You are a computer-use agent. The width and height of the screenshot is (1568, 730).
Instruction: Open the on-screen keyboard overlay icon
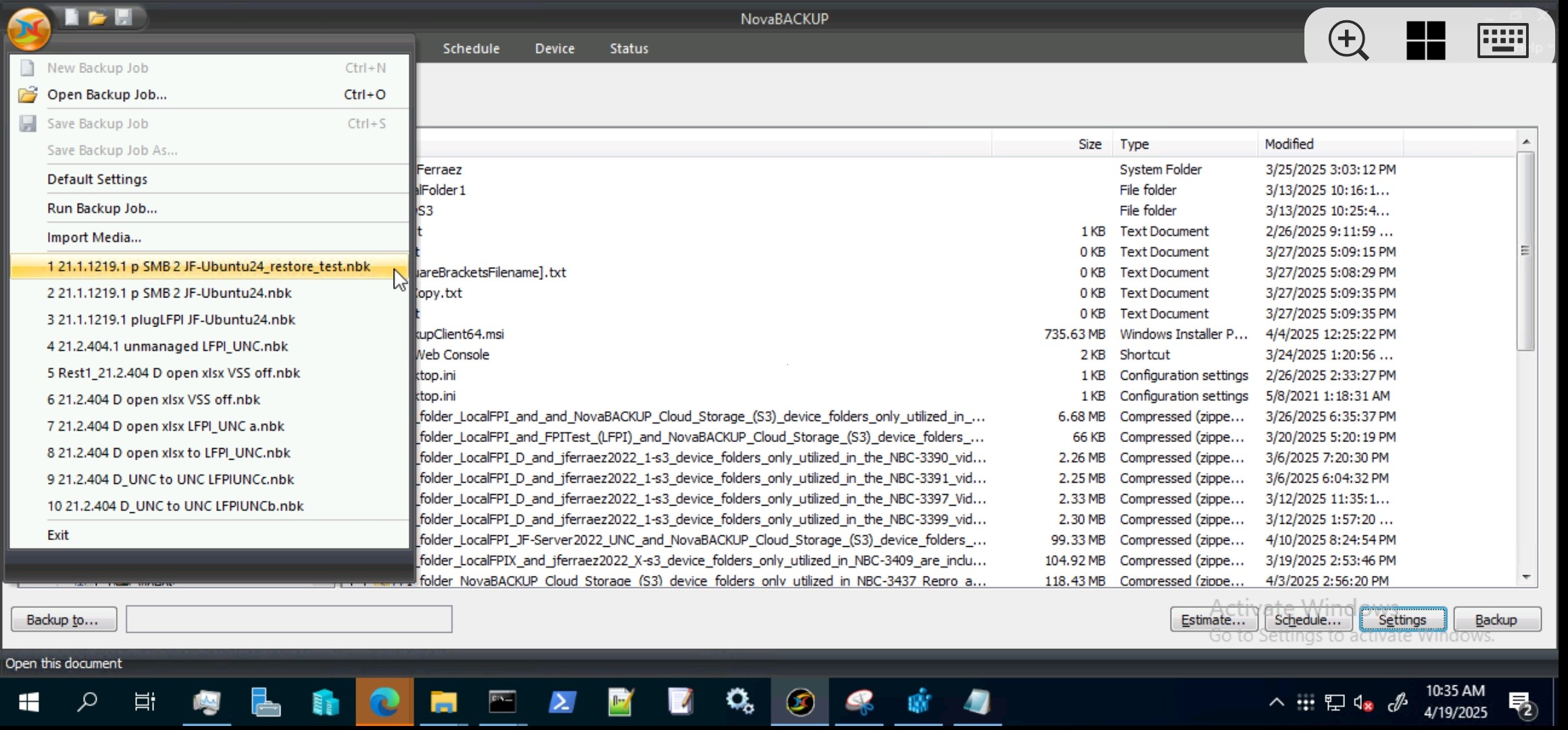1502,40
